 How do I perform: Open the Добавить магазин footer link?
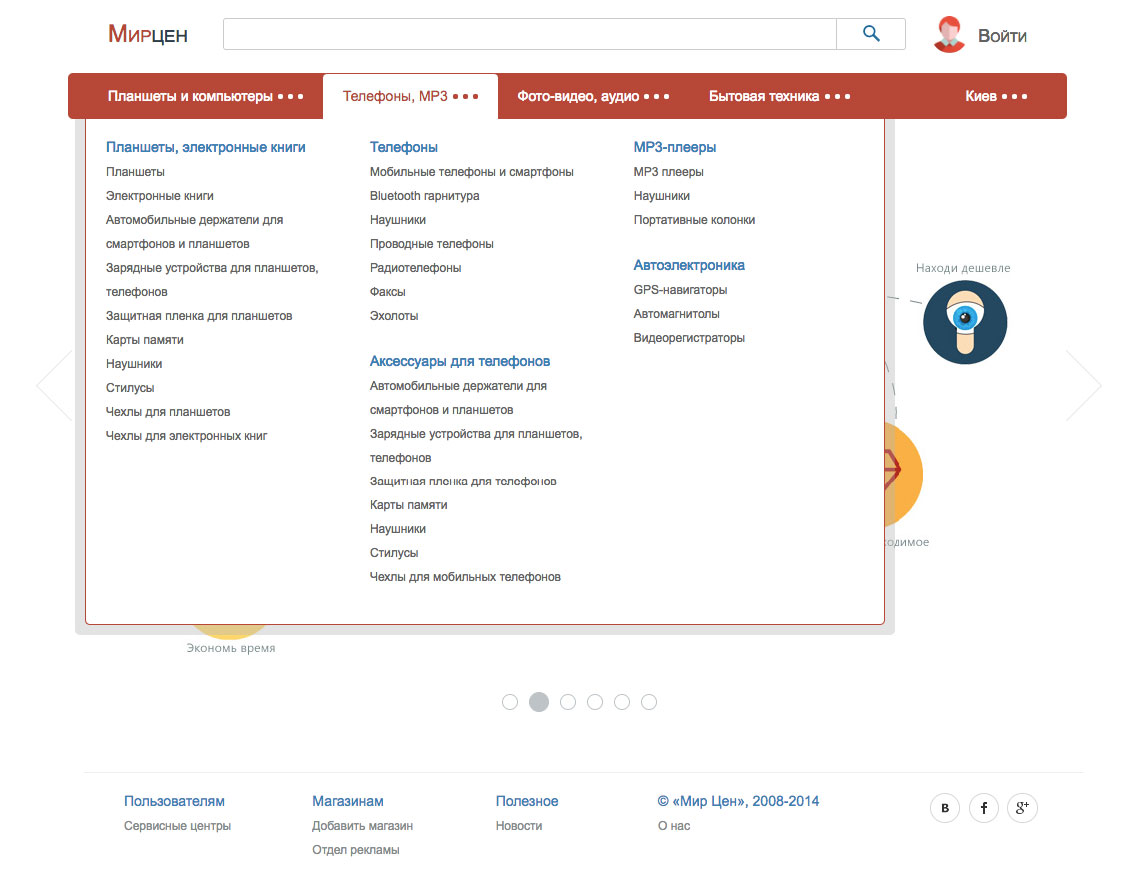click(364, 825)
